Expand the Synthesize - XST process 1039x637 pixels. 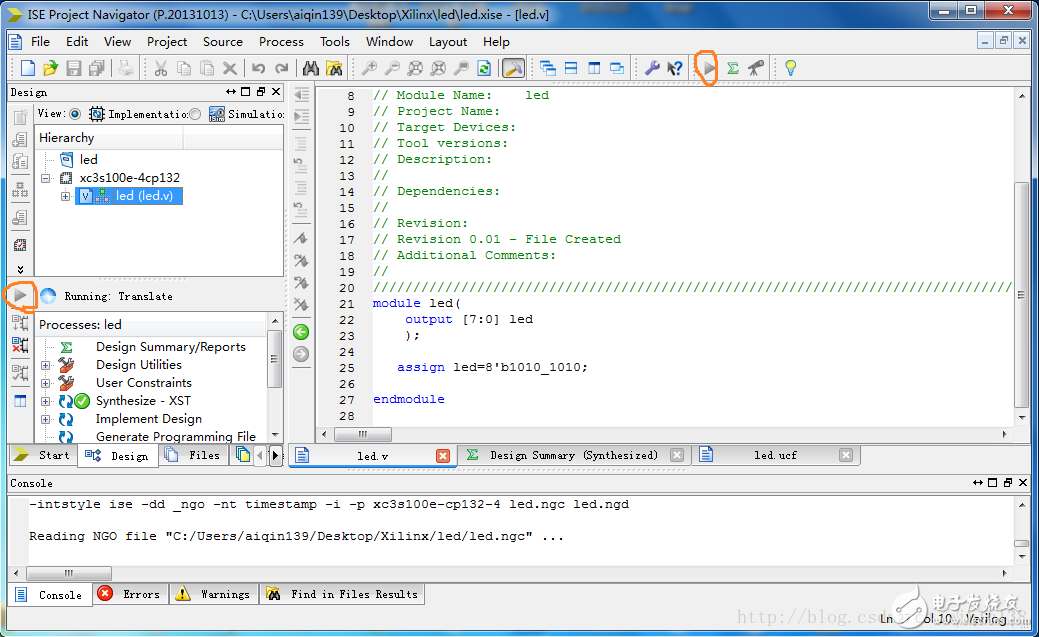point(44,400)
